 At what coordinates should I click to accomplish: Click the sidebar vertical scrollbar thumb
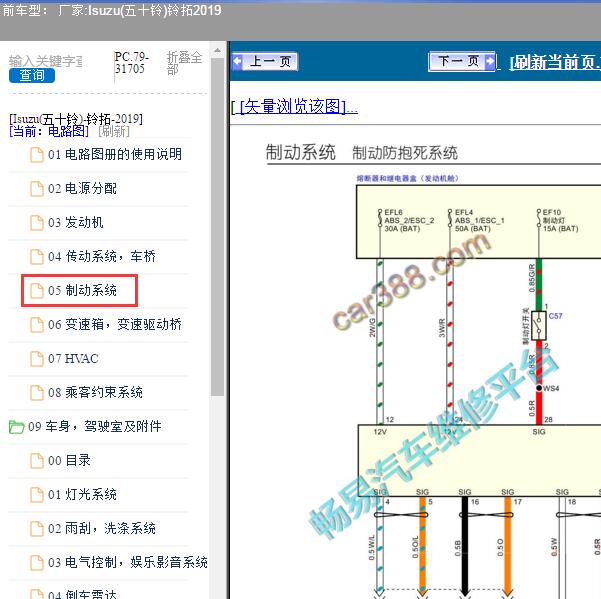tap(217, 227)
